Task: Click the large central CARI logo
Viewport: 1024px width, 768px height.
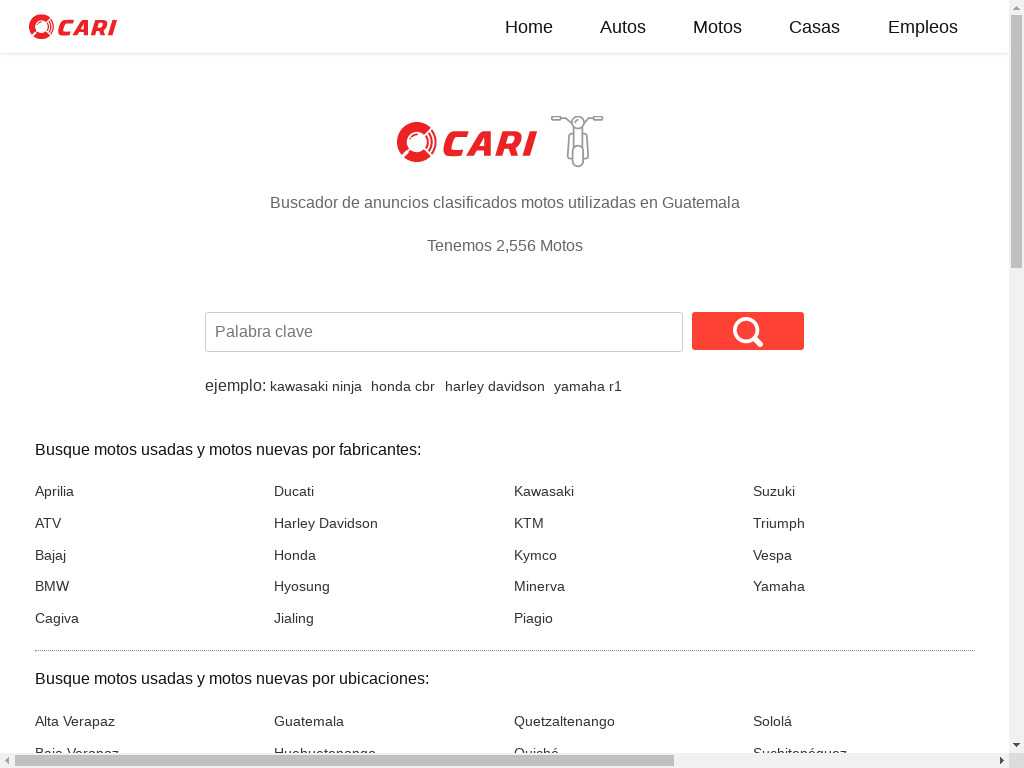Action: (x=466, y=142)
